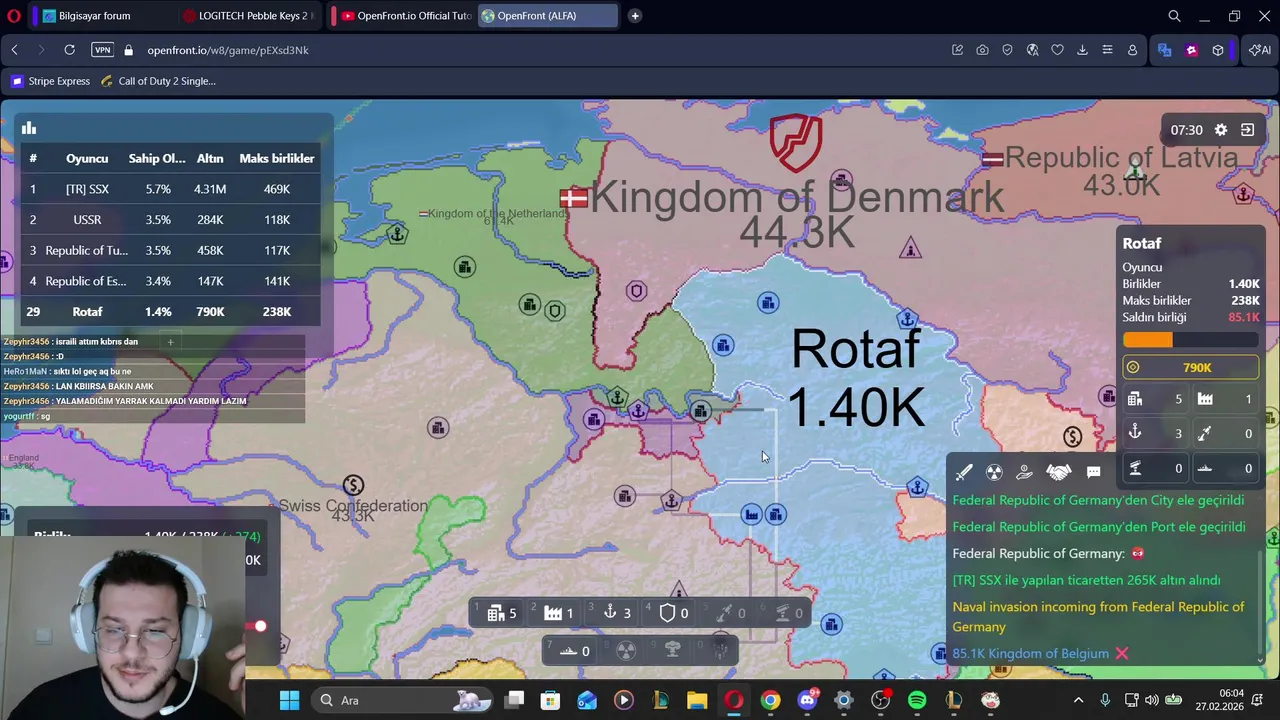Click missile silo count tile in Rotaf panel
1280x720 pixels.
click(1225, 433)
